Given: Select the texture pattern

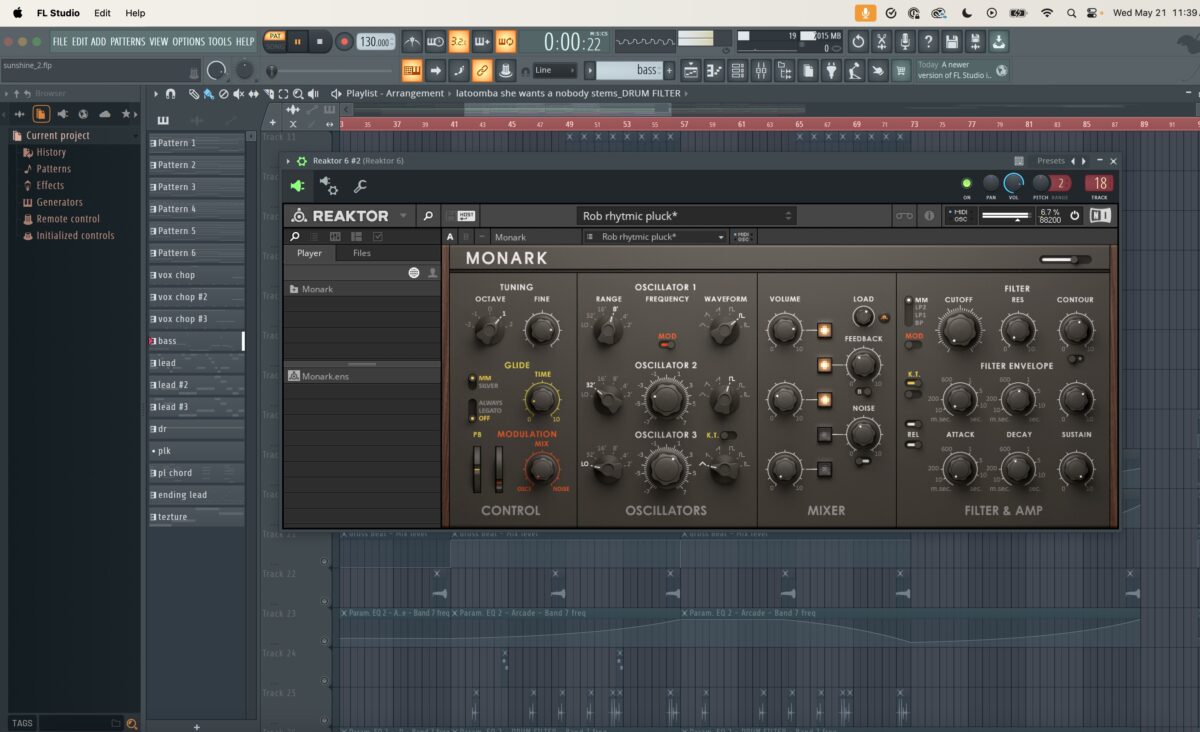Looking at the screenshot, I should [196, 517].
